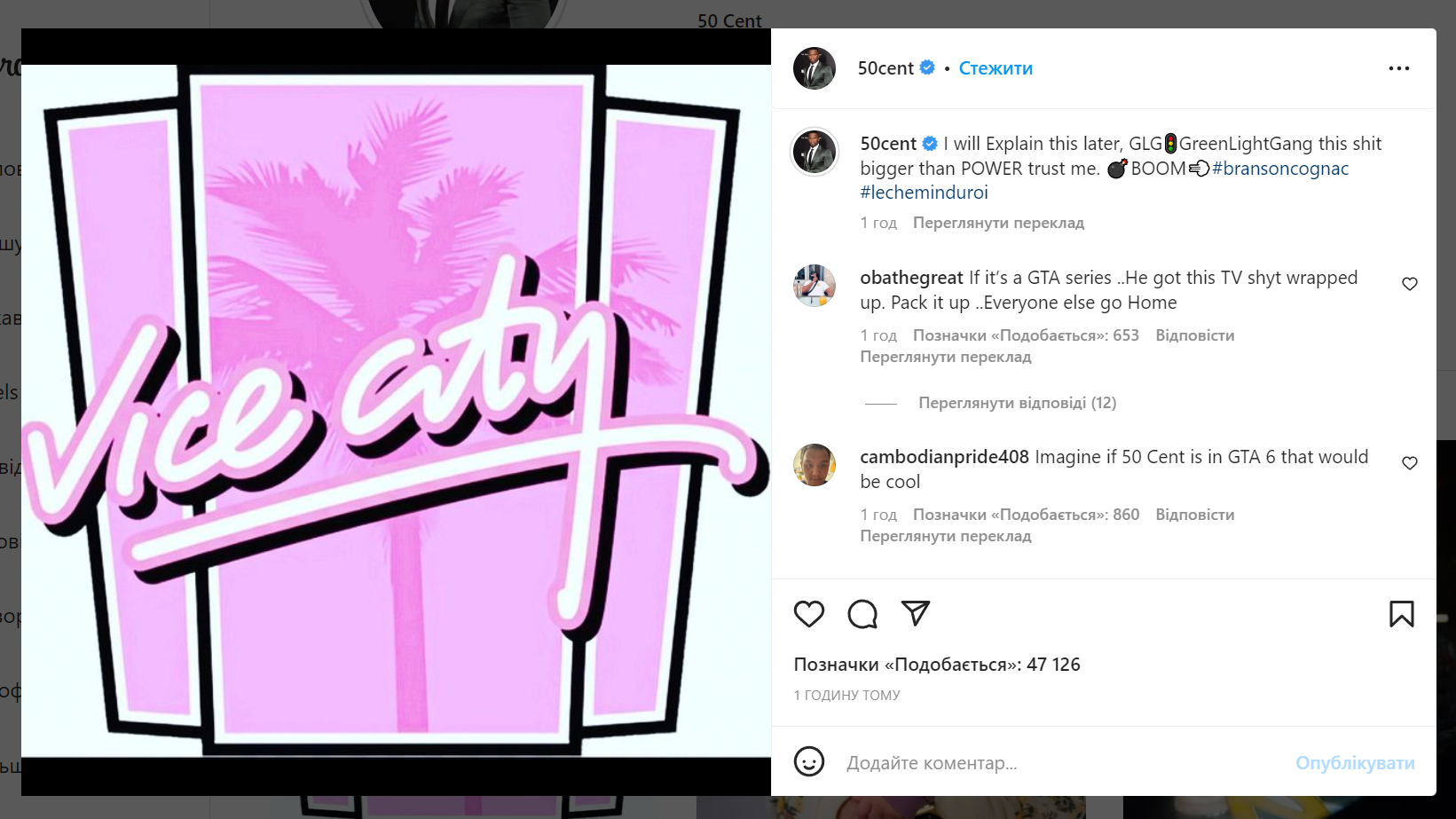Open the three-dot more options menu
Image resolution: width=1456 pixels, height=819 pixels.
[1398, 68]
